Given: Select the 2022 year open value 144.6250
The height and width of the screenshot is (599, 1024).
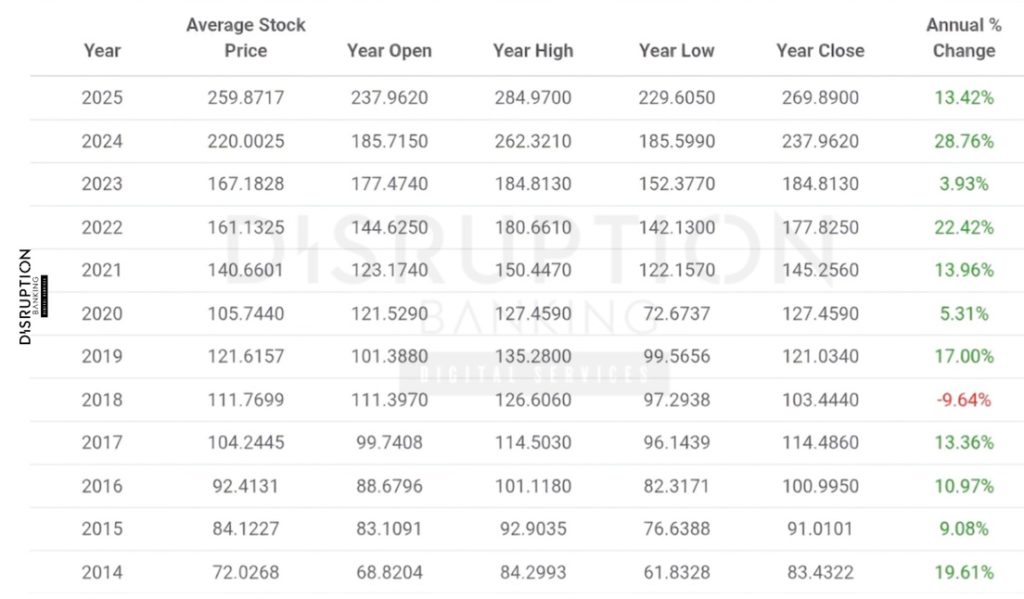Looking at the screenshot, I should [x=389, y=227].
